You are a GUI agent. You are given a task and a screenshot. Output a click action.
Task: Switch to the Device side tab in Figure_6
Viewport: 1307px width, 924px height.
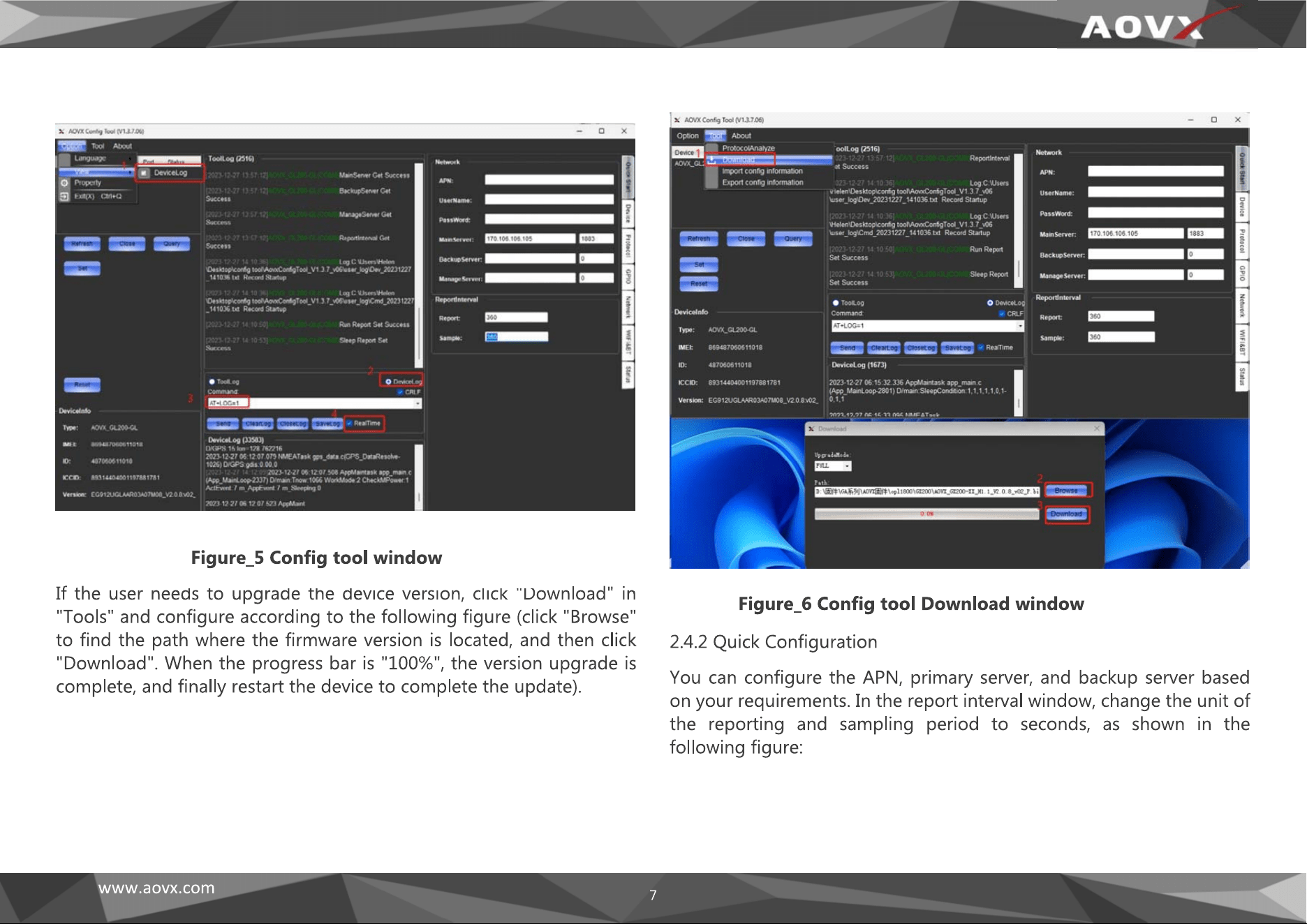(1242, 207)
